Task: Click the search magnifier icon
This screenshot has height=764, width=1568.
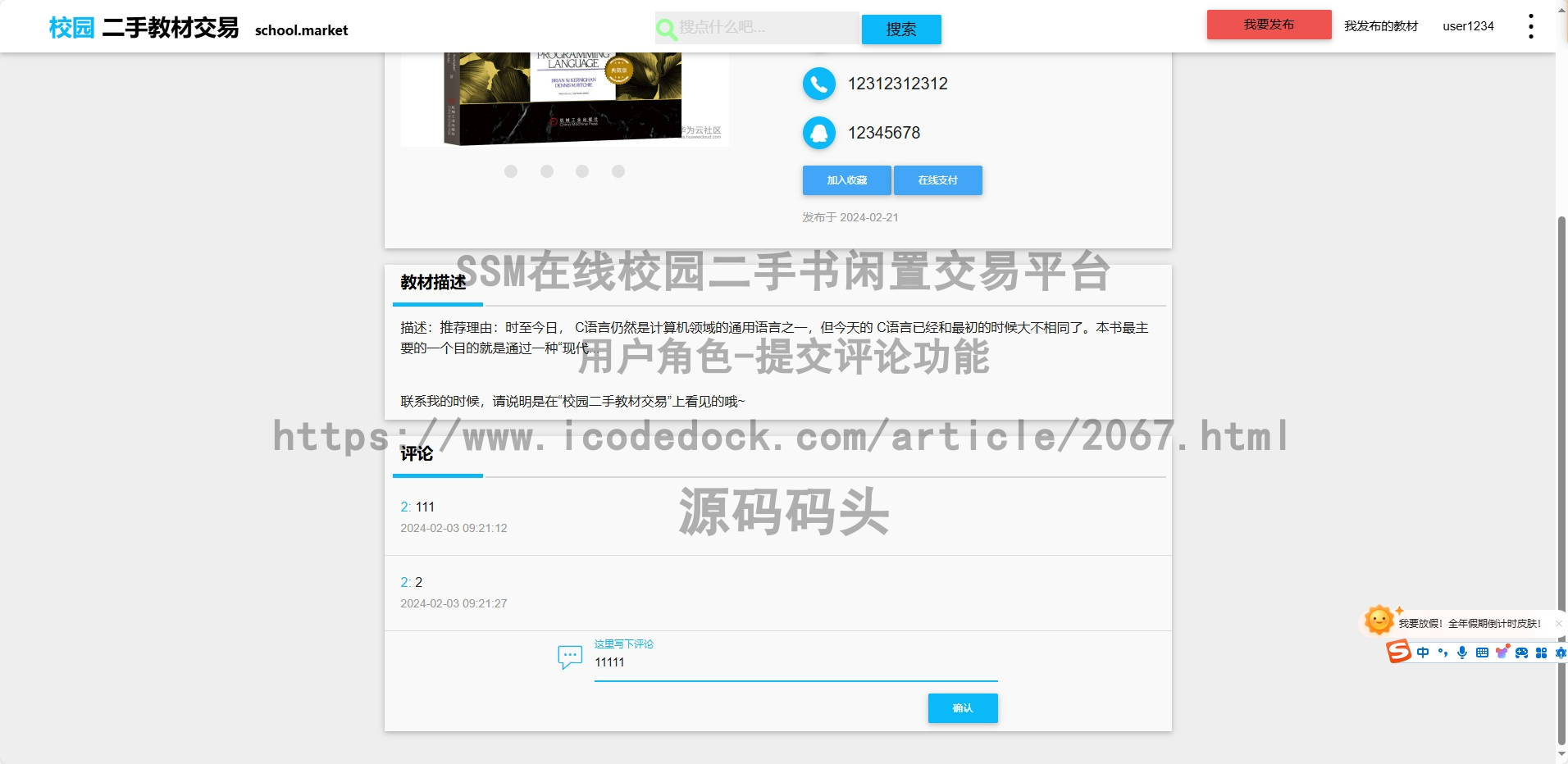Action: [x=667, y=30]
